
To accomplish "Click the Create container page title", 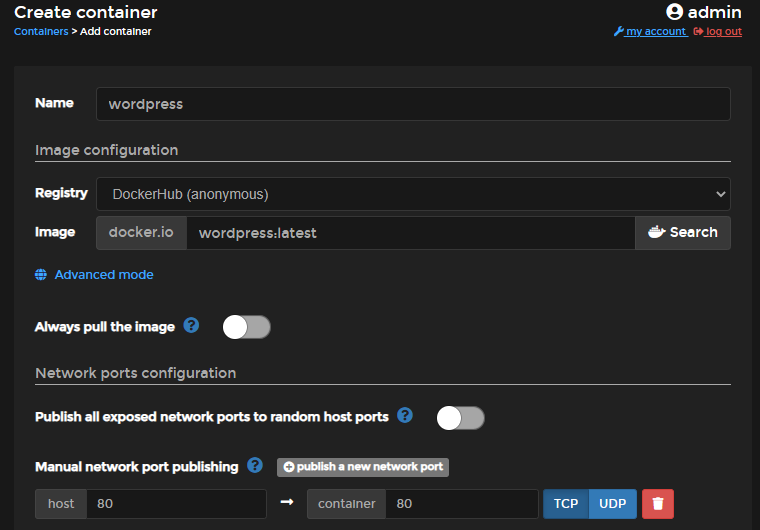I will pos(86,12).
